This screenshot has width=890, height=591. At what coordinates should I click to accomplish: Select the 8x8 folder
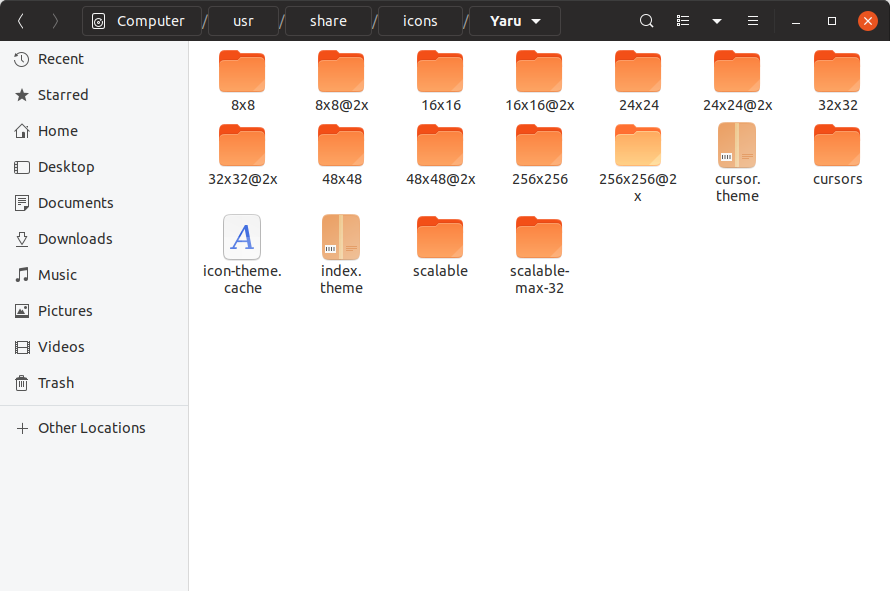tap(242, 81)
